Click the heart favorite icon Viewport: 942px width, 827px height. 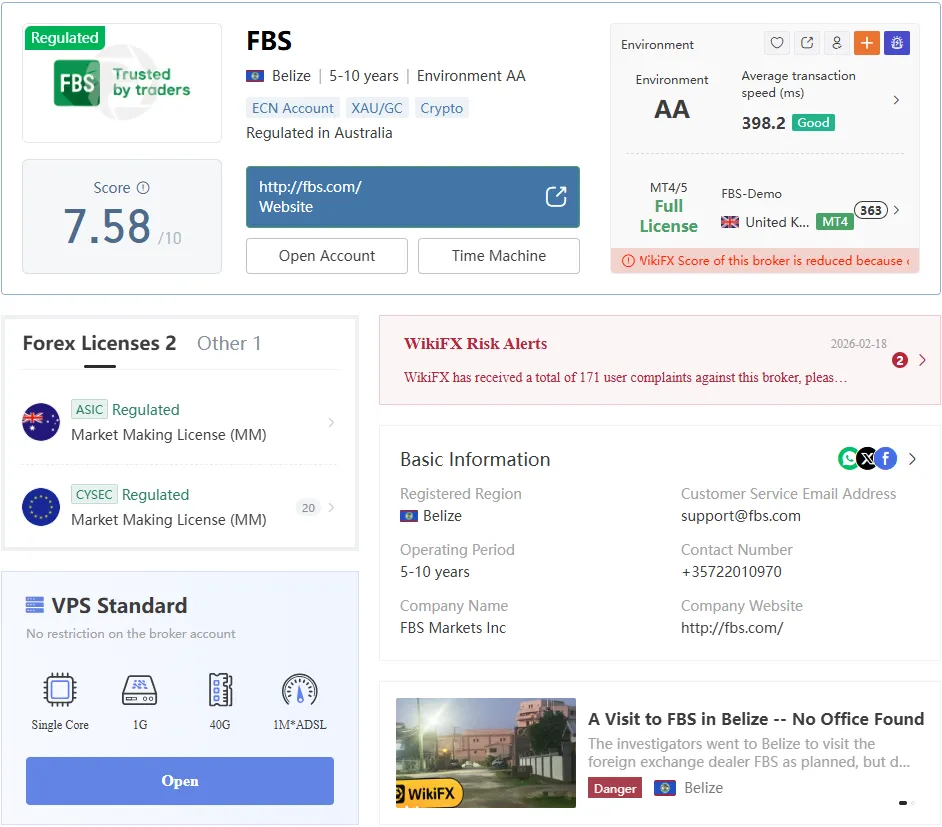coord(777,43)
